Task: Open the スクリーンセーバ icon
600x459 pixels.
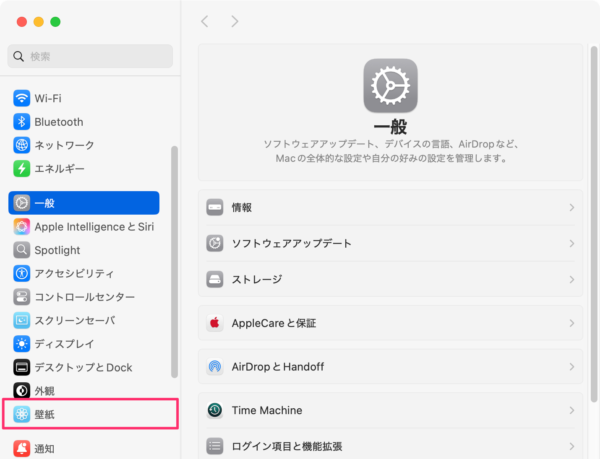Action: [21, 321]
